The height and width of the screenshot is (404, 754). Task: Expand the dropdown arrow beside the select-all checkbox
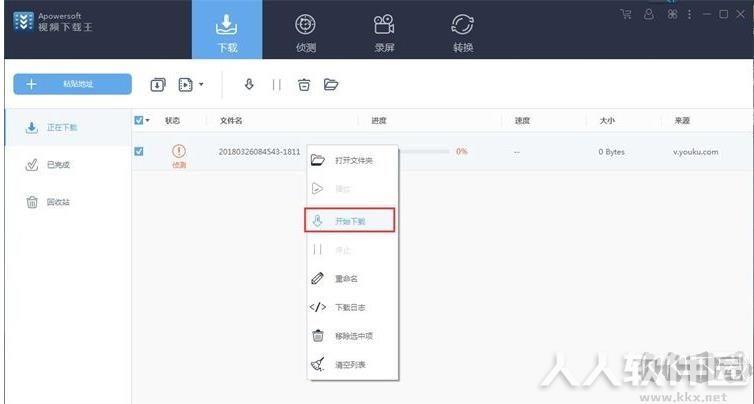(148, 121)
